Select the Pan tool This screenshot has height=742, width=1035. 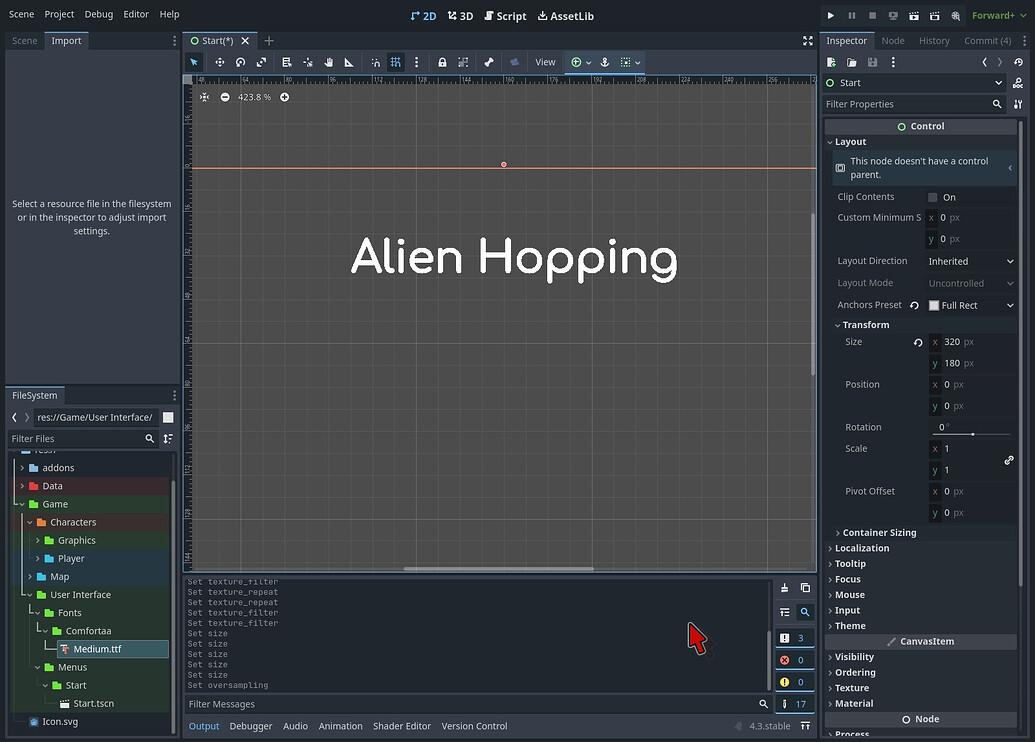point(327,62)
